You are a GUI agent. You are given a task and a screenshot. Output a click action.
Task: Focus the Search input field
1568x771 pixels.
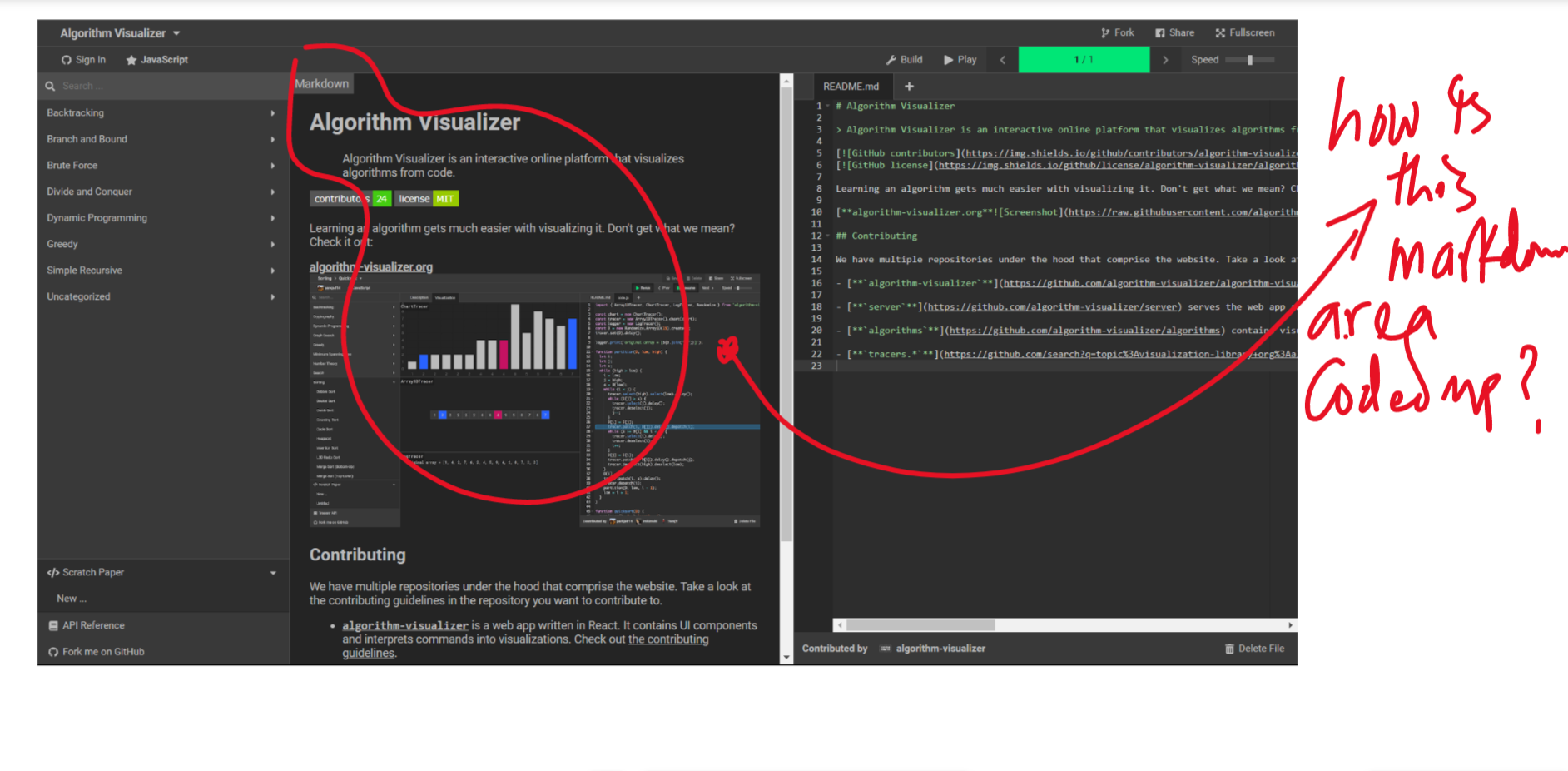[163, 86]
